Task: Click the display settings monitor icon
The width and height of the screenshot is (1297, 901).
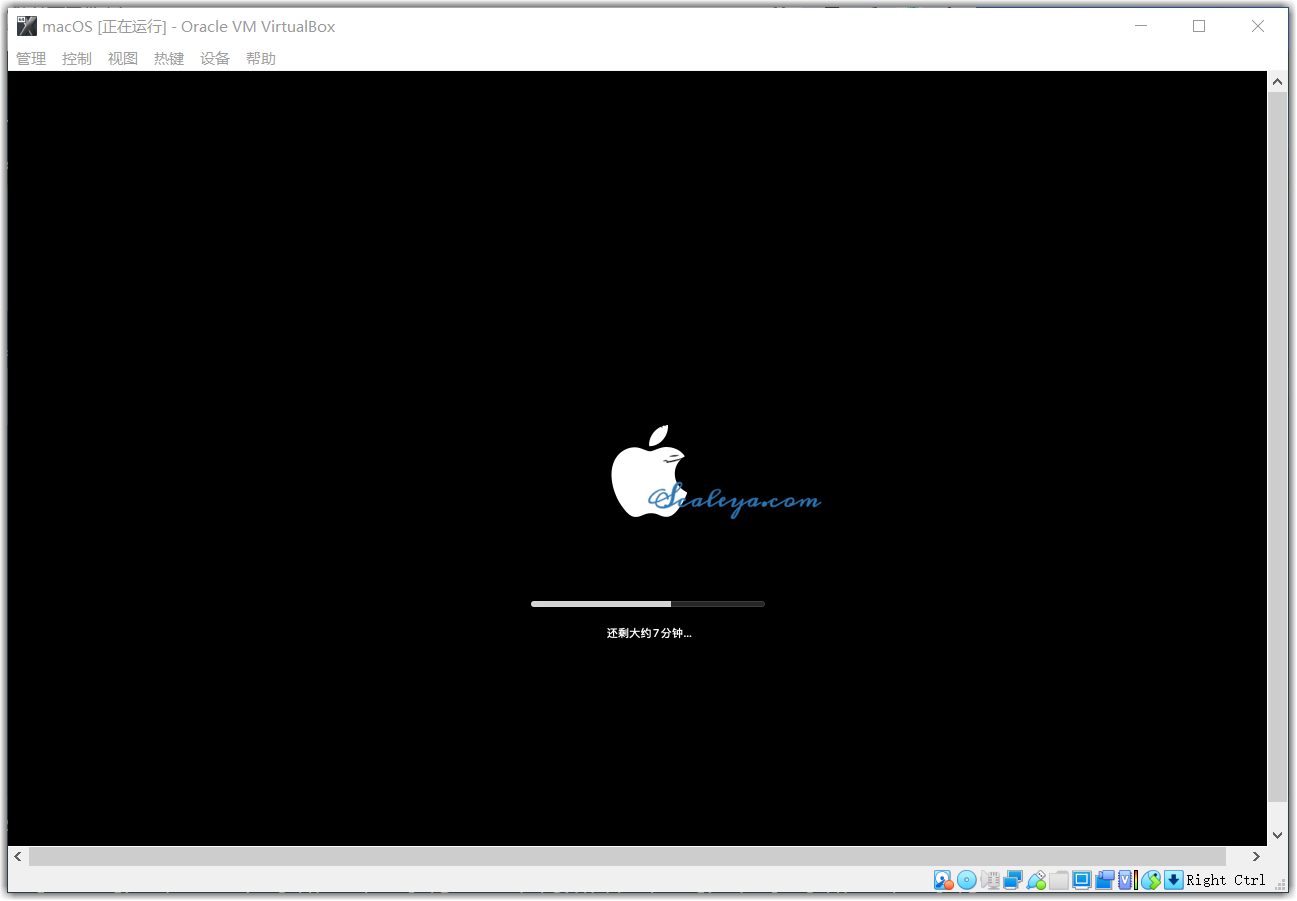Action: pyautogui.click(x=1082, y=880)
